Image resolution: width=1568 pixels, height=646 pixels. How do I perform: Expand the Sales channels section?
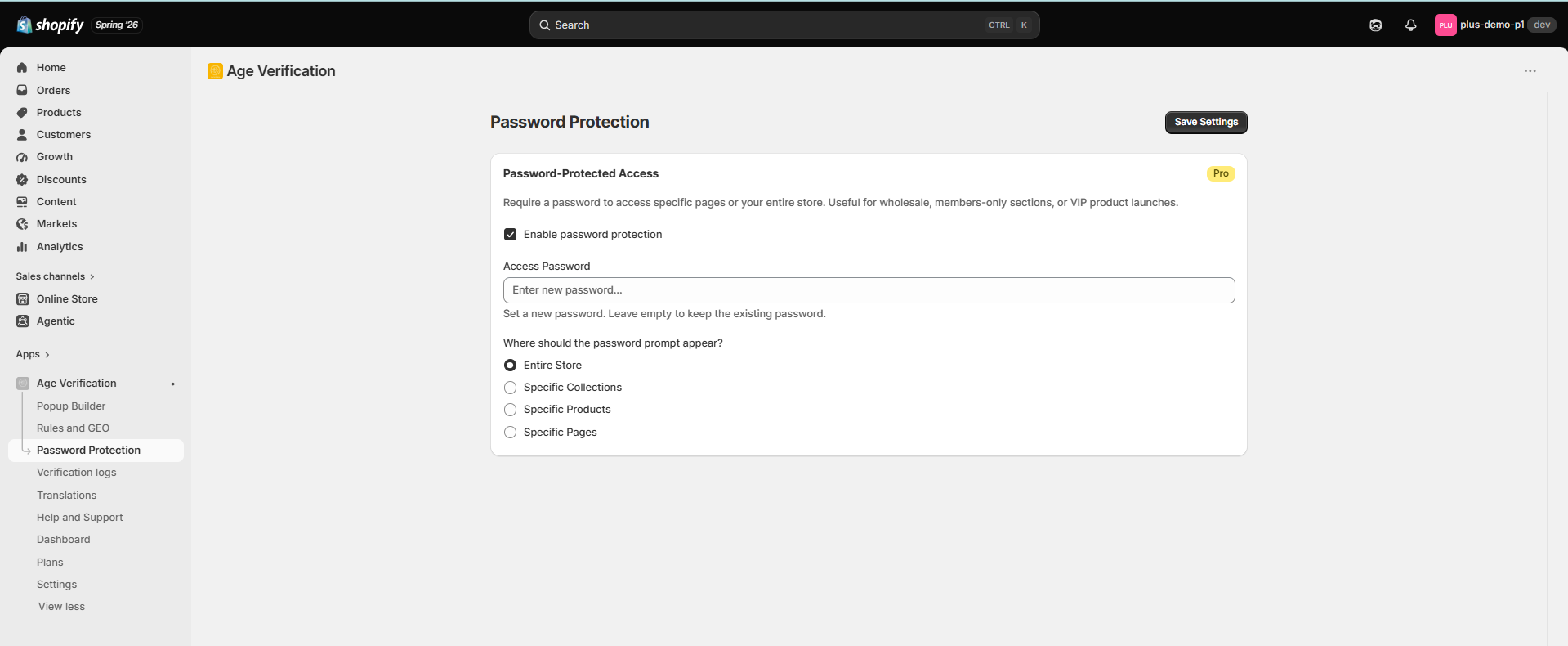coord(55,276)
